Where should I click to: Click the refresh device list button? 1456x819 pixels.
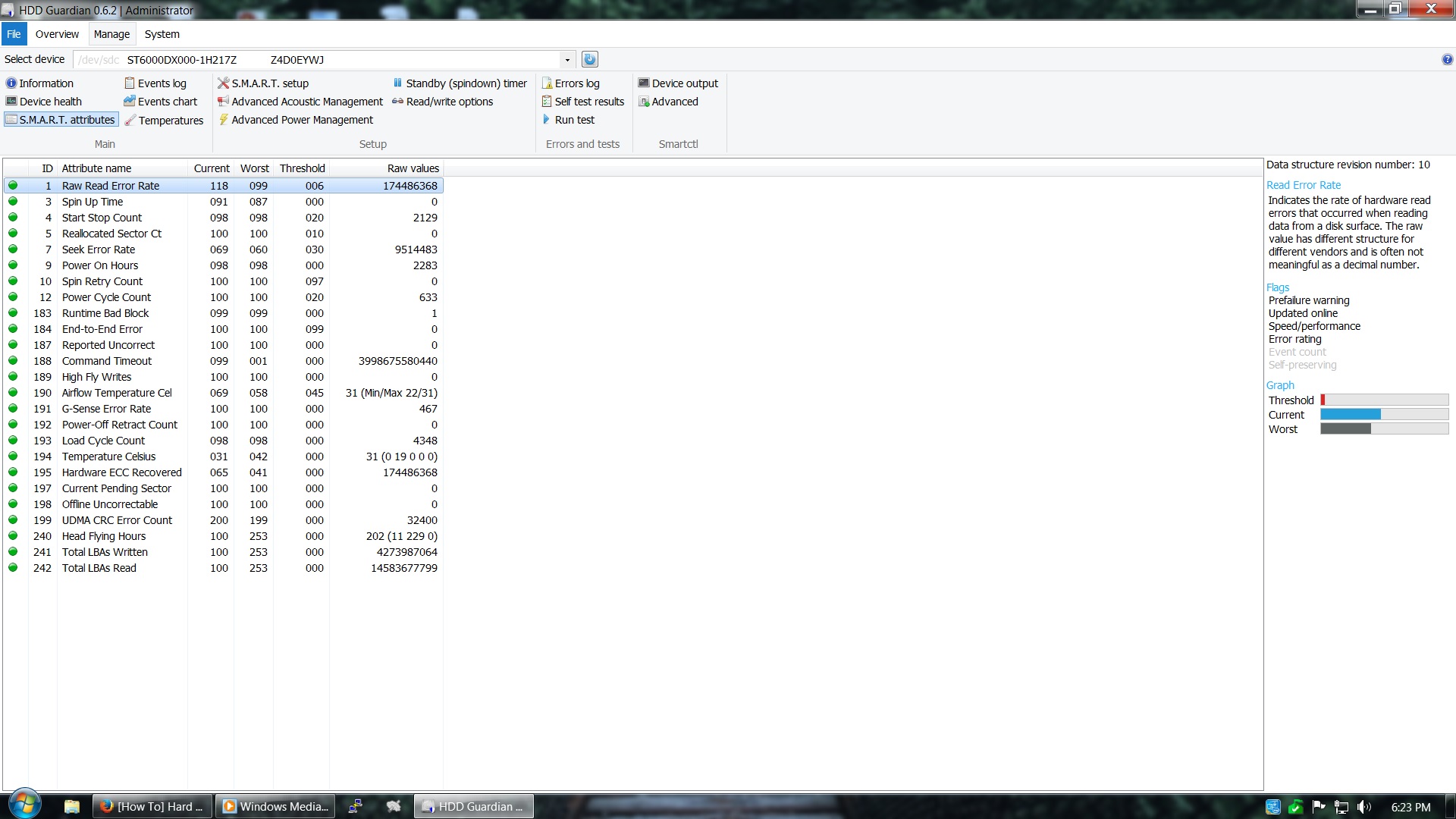coord(589,59)
